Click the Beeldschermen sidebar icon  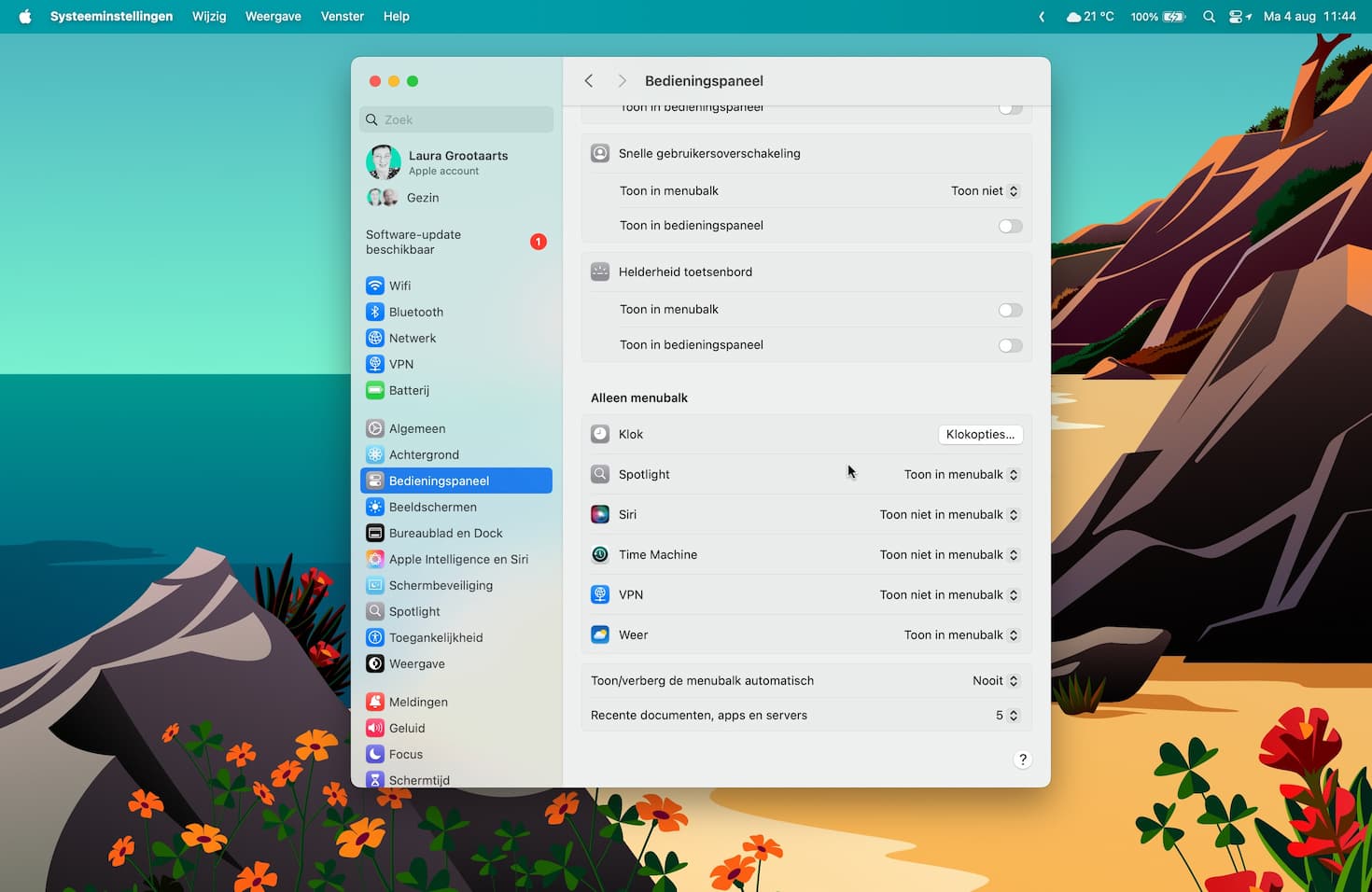click(375, 507)
